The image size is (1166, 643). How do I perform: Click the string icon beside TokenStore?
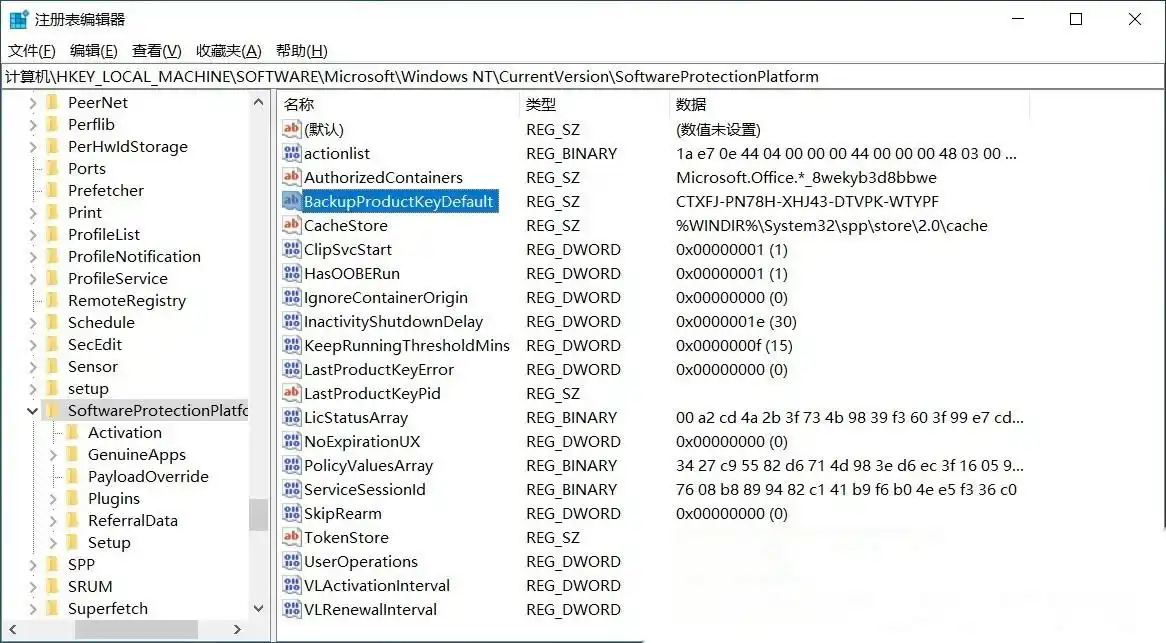click(292, 537)
